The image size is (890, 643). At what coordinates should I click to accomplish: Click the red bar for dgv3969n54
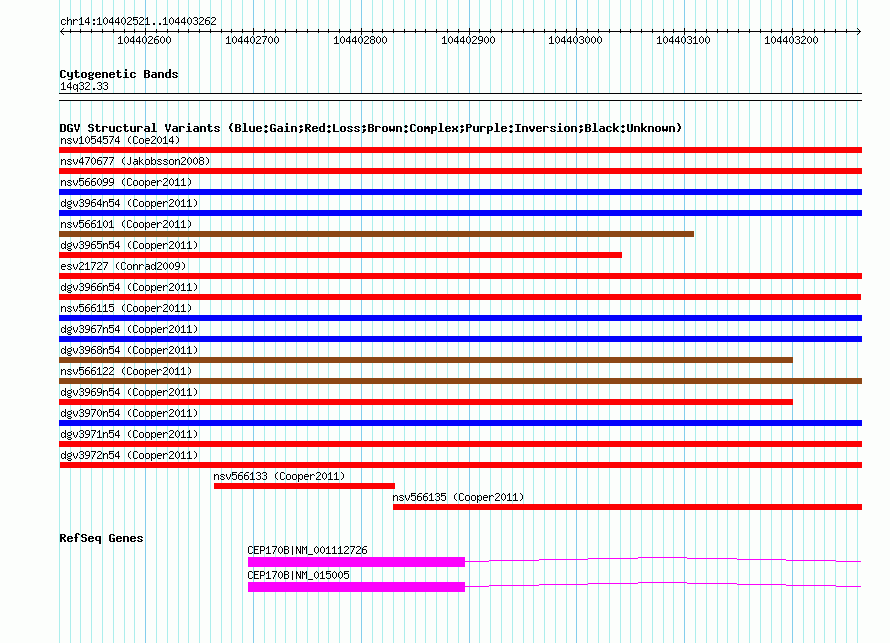pos(426,402)
